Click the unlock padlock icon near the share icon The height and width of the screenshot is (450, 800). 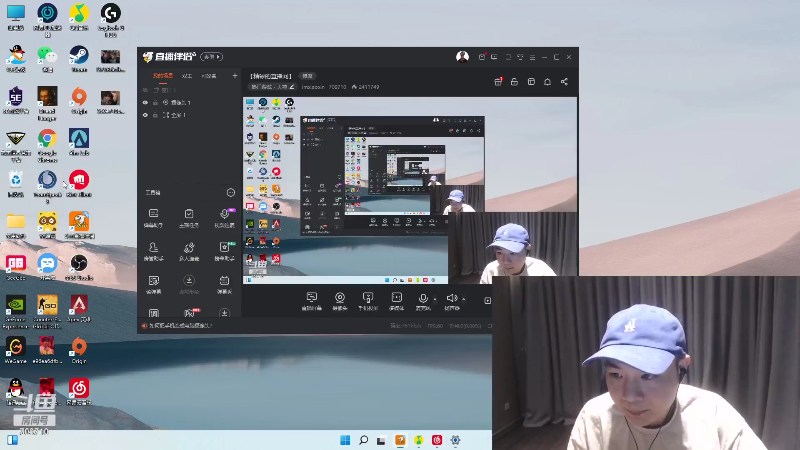(x=514, y=82)
